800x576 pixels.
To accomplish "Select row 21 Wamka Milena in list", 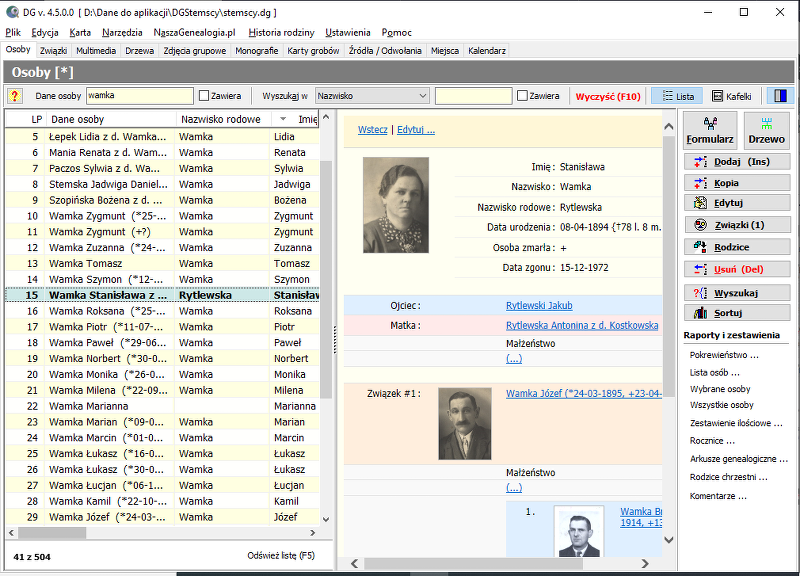I will (162, 390).
